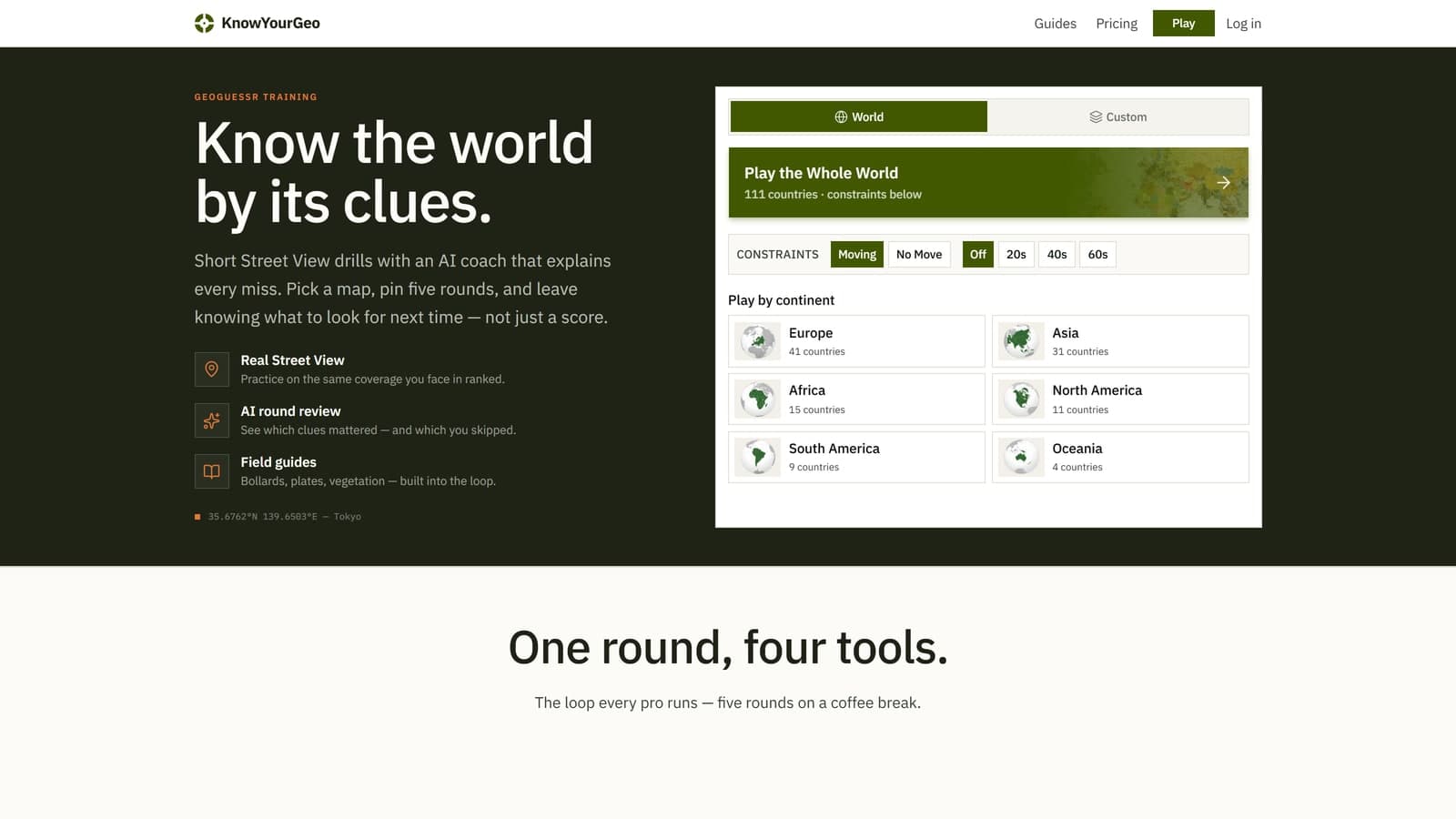
Task: Click the Africa globe thumbnail
Action: [757, 399]
